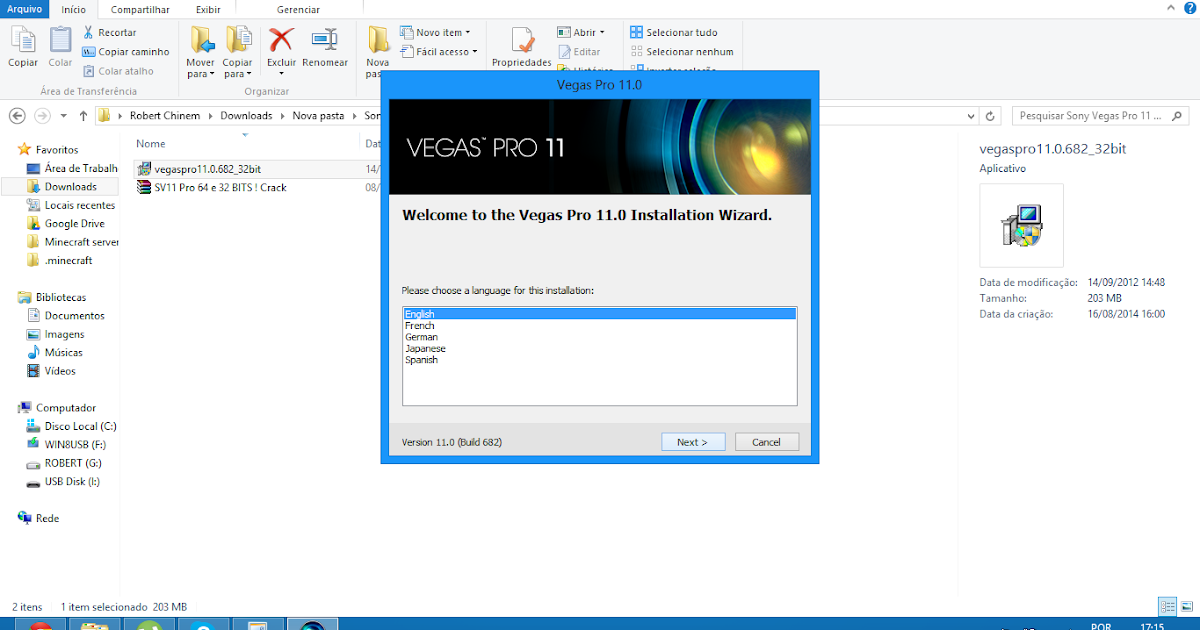This screenshot has height=630, width=1200.
Task: Switch to the Exibir ribbon tab
Action: (x=207, y=9)
